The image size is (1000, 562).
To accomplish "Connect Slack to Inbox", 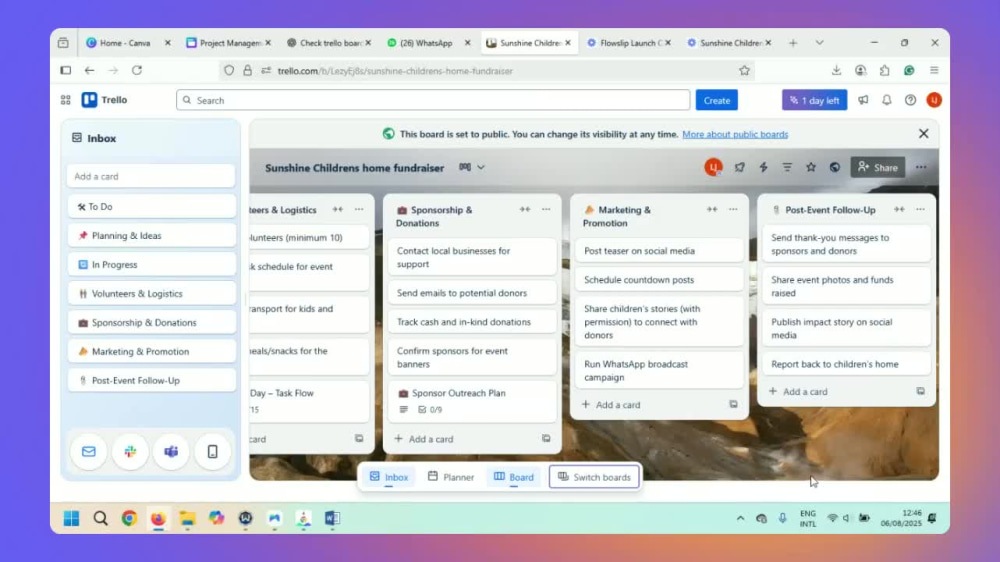I will pos(130,452).
